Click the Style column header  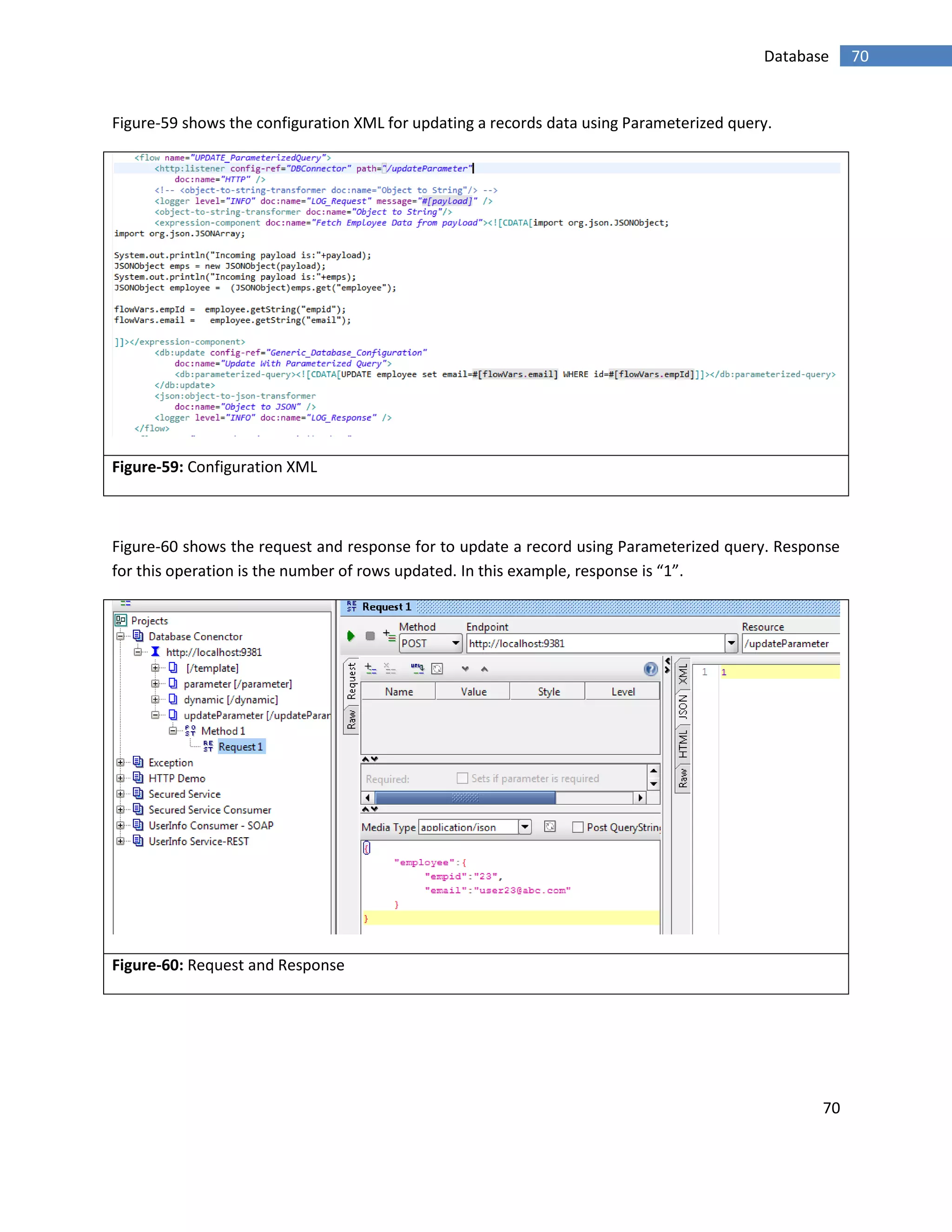pos(548,692)
